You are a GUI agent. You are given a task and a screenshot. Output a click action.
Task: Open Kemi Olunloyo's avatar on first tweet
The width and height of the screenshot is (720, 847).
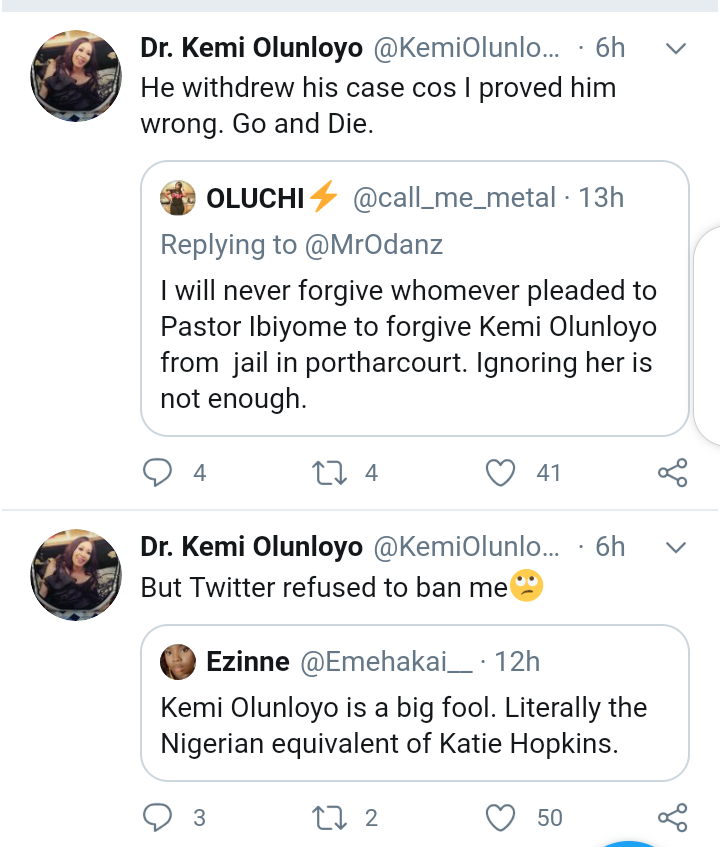click(x=76, y=76)
